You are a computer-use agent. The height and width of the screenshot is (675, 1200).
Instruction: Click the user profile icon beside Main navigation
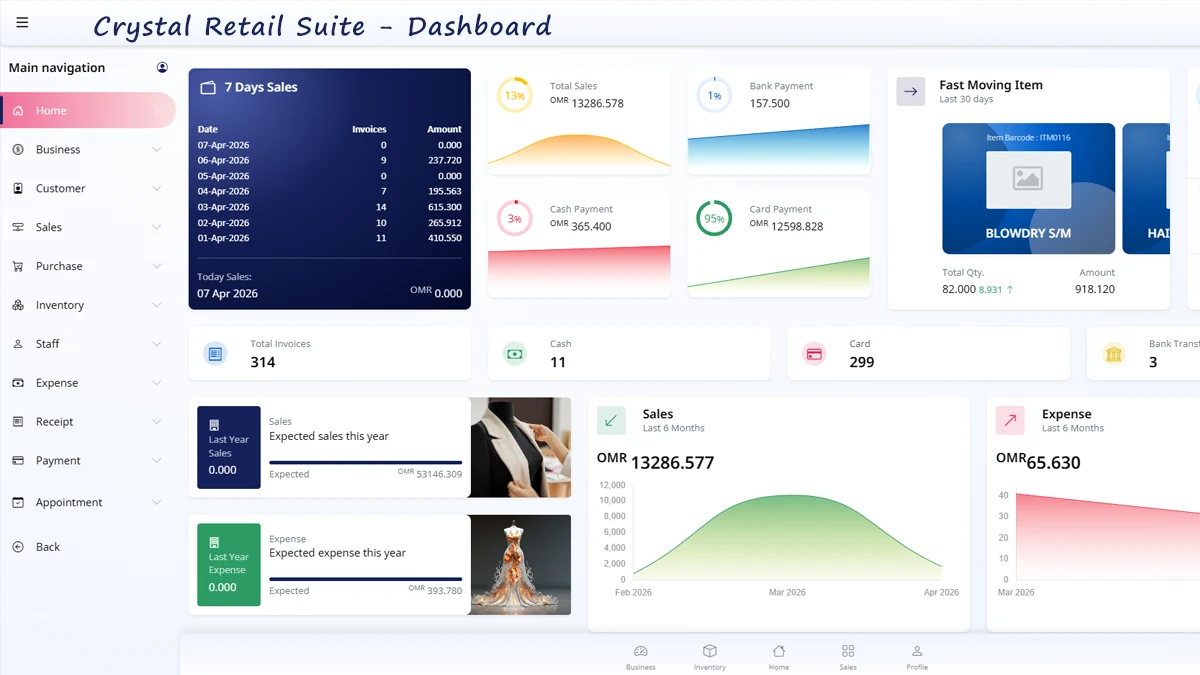(162, 66)
